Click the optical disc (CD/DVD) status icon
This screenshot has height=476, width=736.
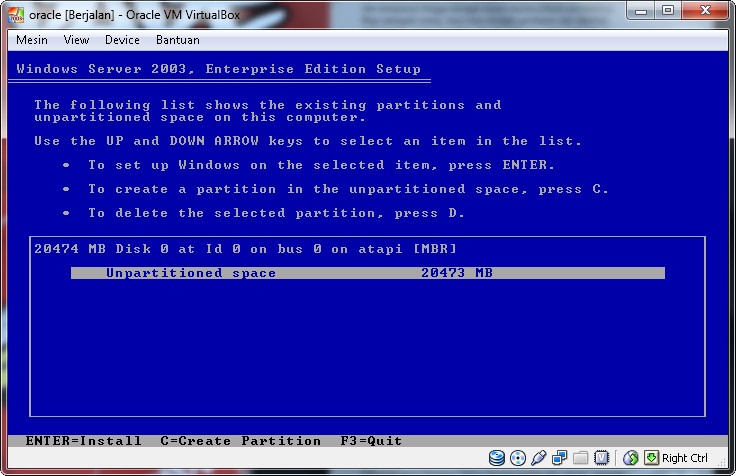click(518, 458)
